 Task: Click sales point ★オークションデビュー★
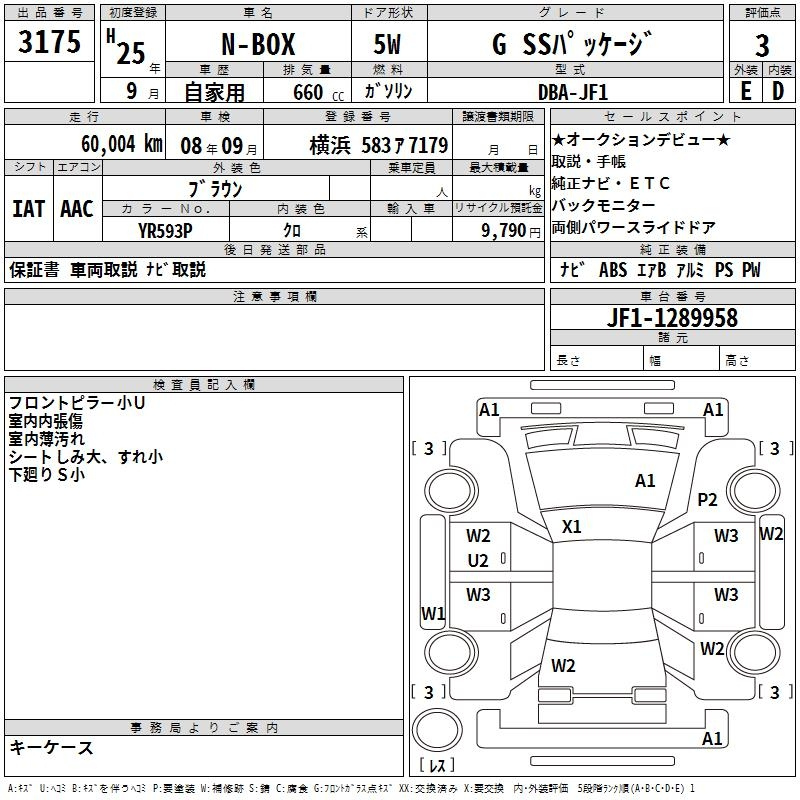pos(641,139)
